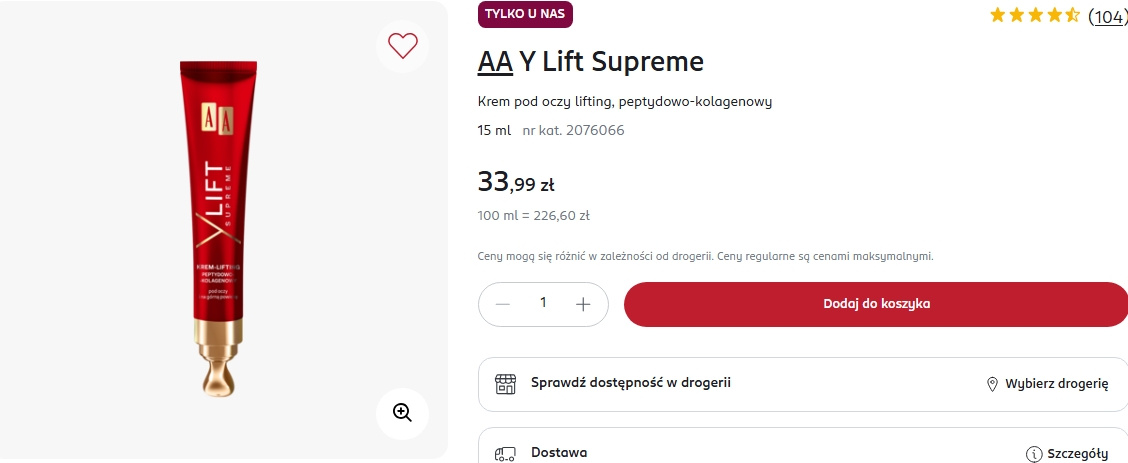1128x463 pixels.
Task: Open the 104 reviews link
Action: tap(1106, 16)
